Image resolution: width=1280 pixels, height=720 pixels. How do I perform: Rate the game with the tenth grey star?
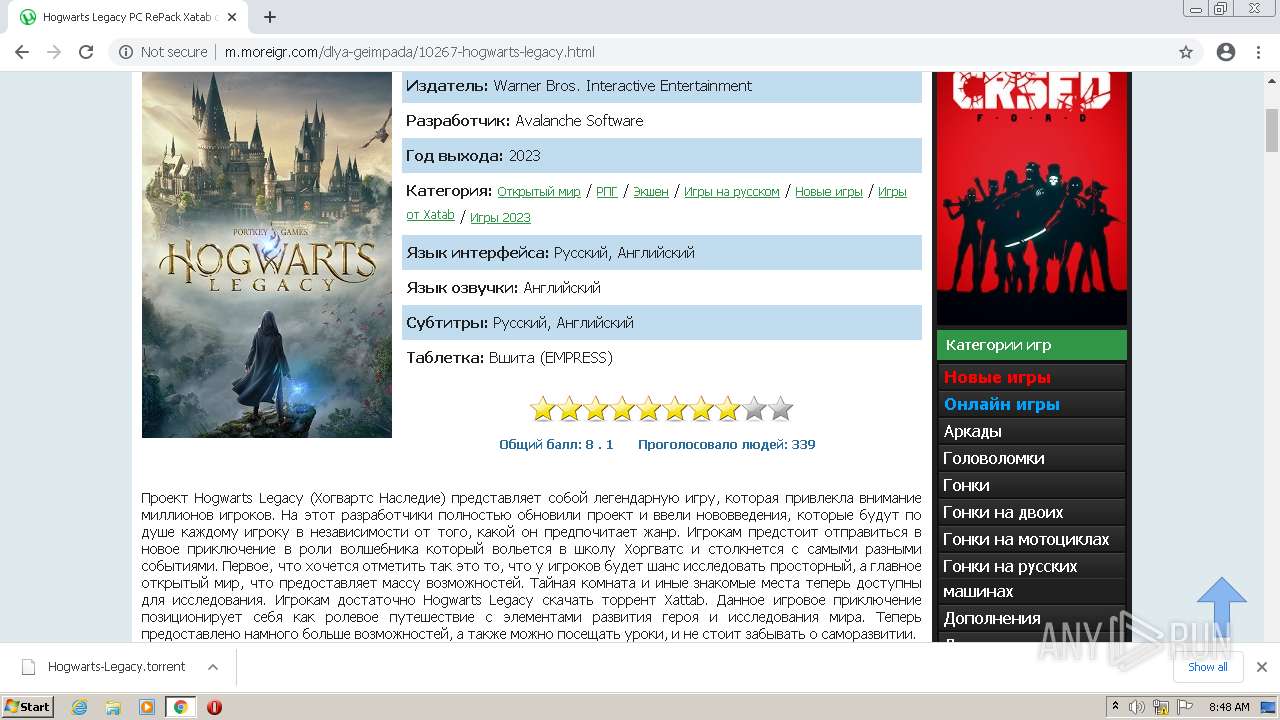[x=781, y=409]
